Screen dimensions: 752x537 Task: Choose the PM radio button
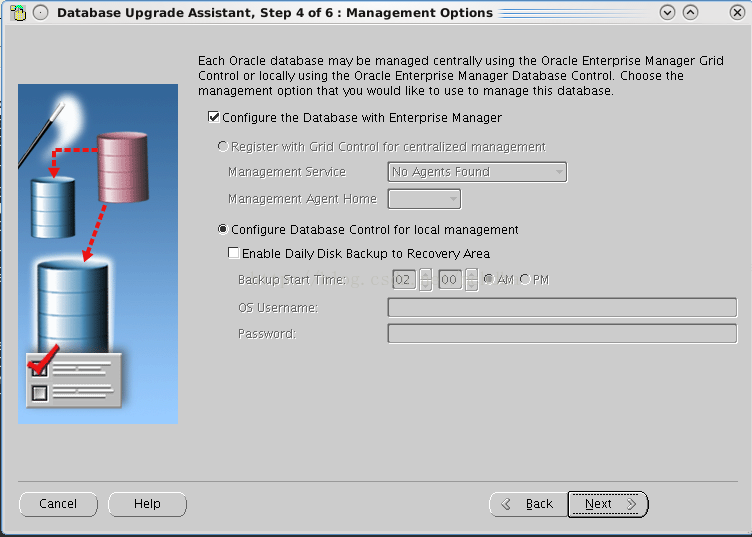point(525,280)
